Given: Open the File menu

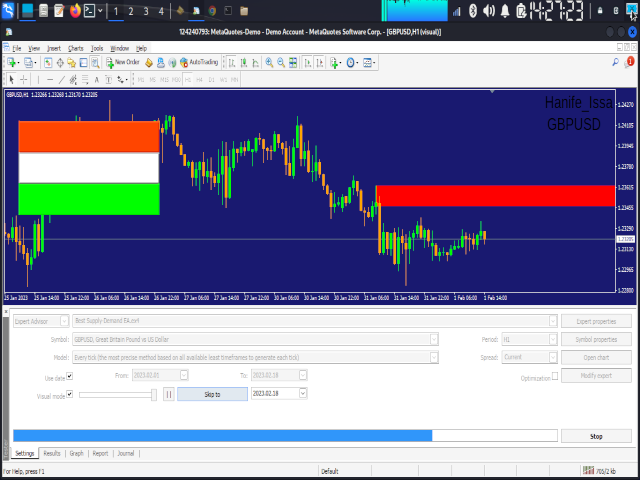Looking at the screenshot, I should click(16, 48).
